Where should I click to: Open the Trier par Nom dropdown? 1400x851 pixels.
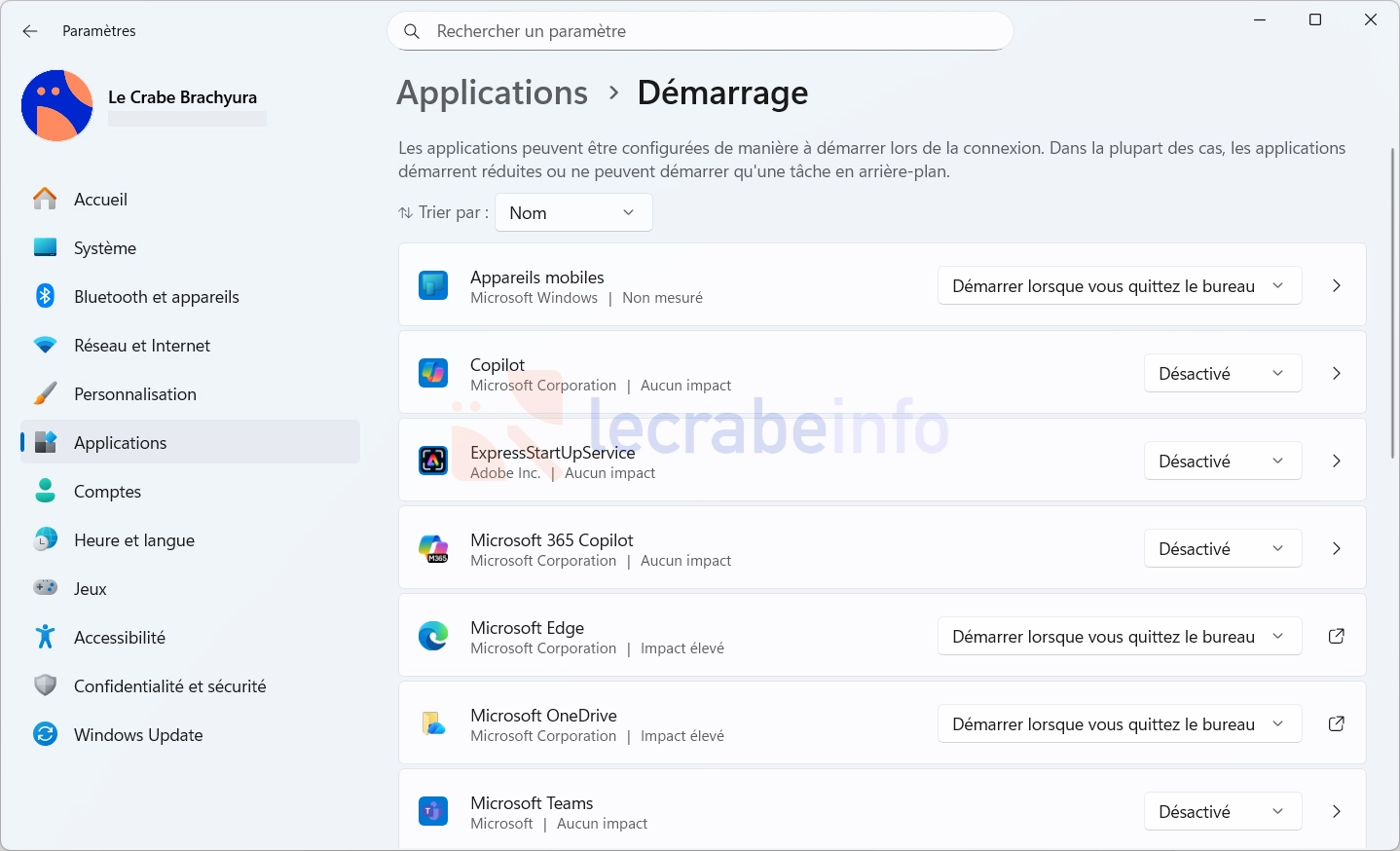[572, 212]
